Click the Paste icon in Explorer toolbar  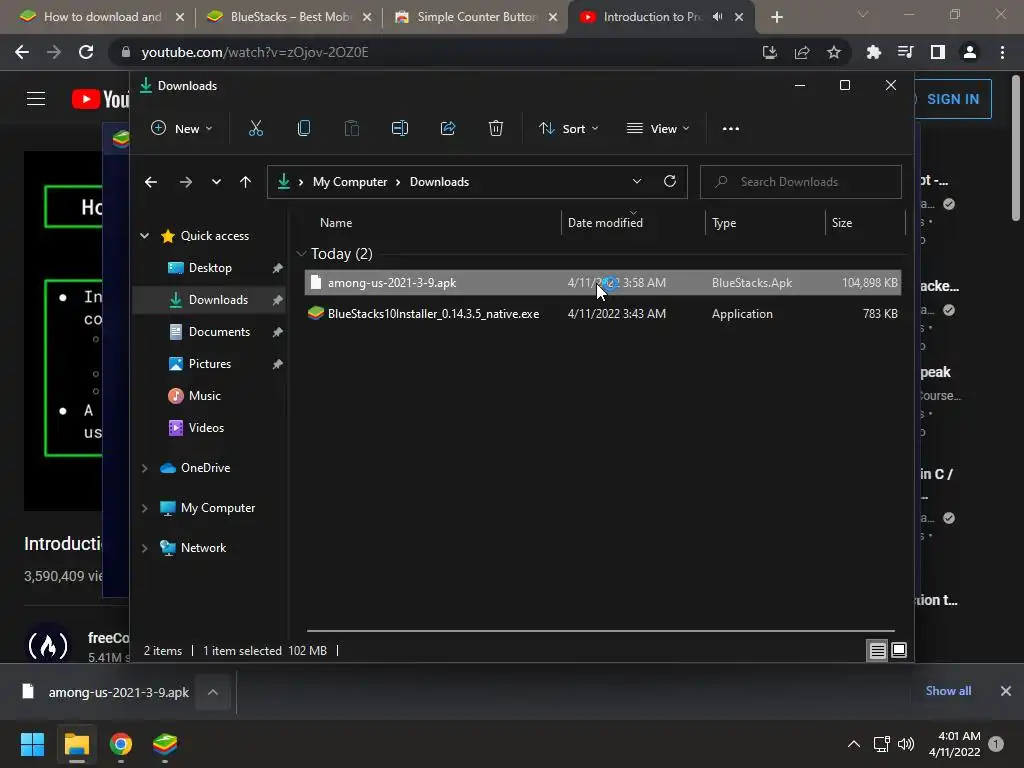click(351, 129)
